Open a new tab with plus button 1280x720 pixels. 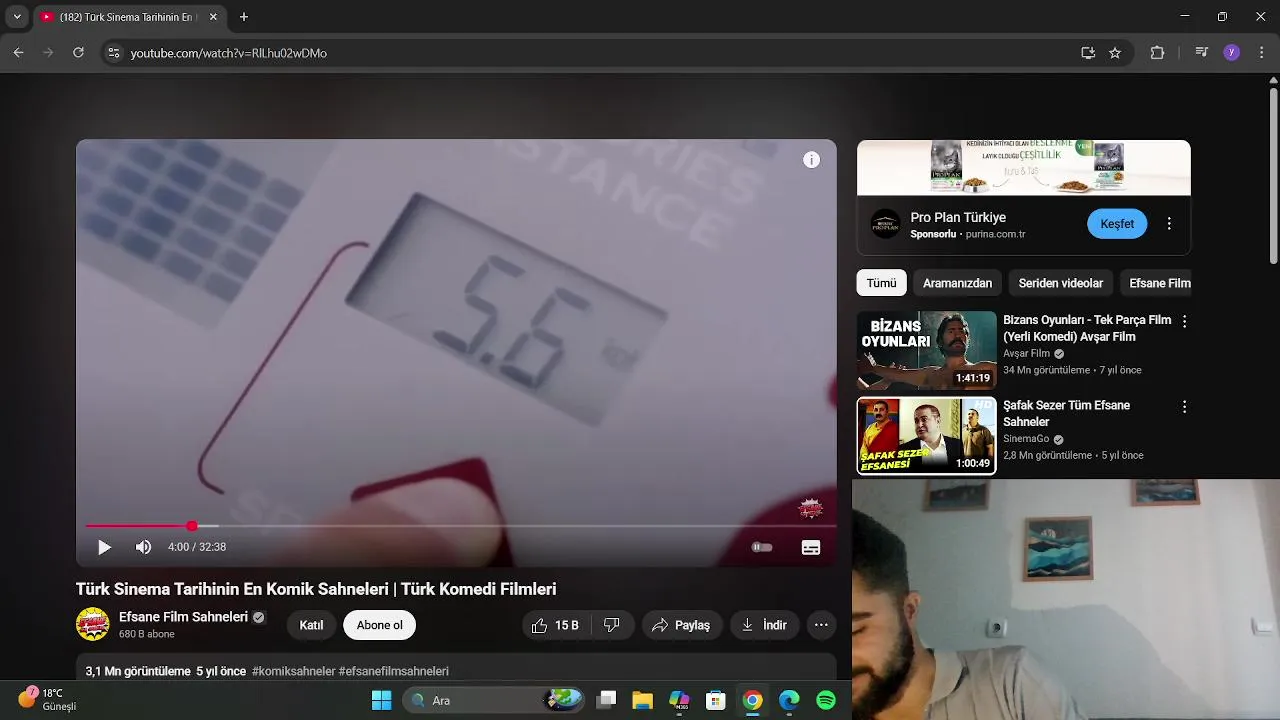coord(244,17)
